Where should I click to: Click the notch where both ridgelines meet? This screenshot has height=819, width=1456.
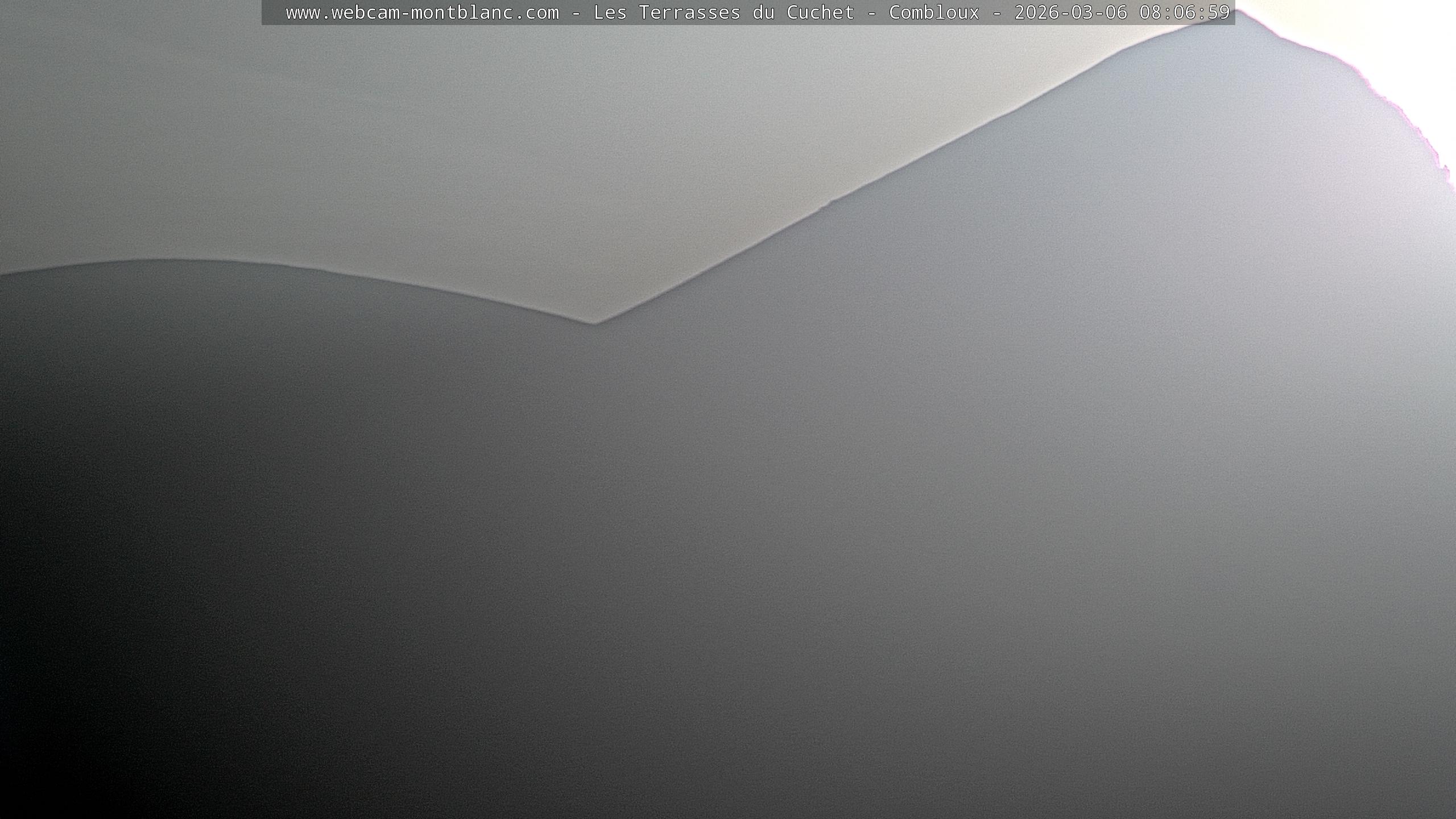pos(593,323)
